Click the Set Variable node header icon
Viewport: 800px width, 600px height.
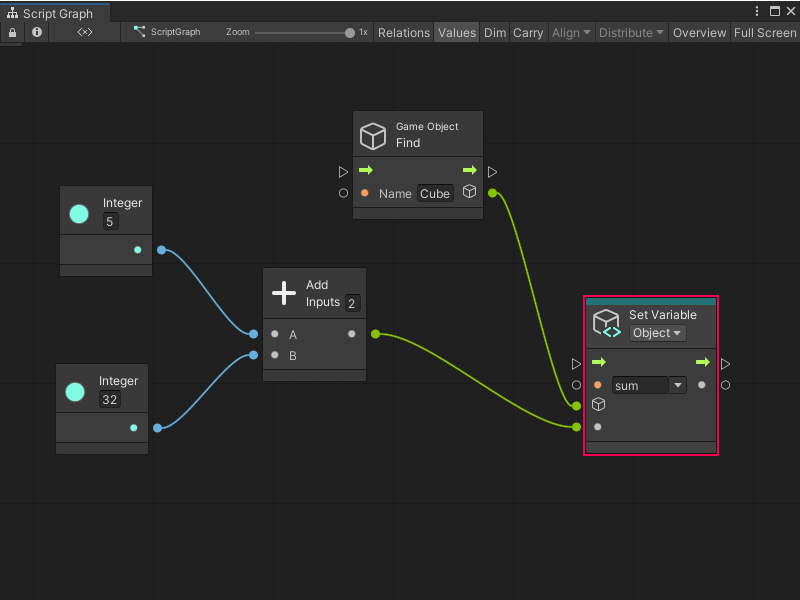606,322
